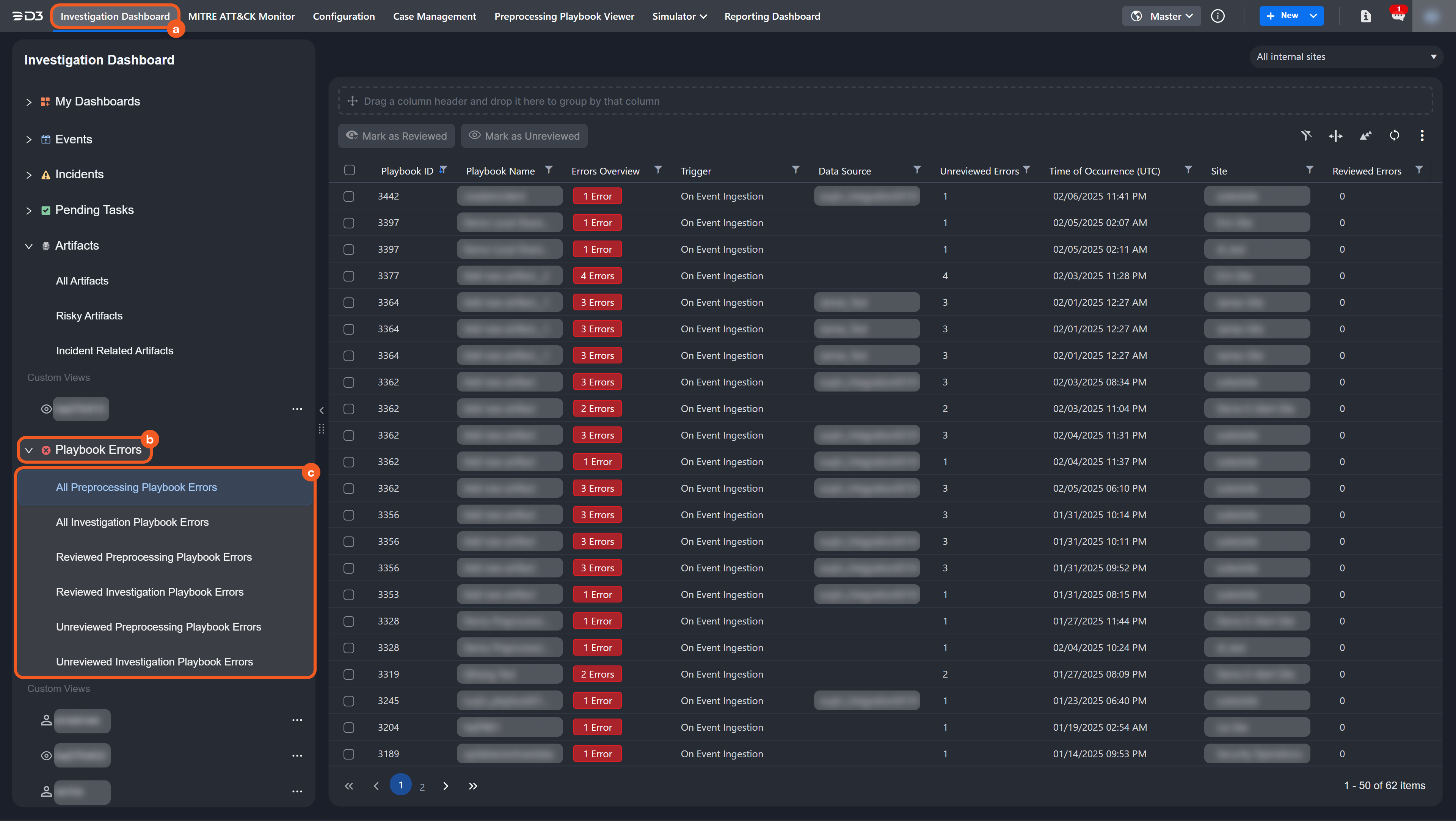
Task: Expand the My Dashboards tree section
Action: pos(29,102)
